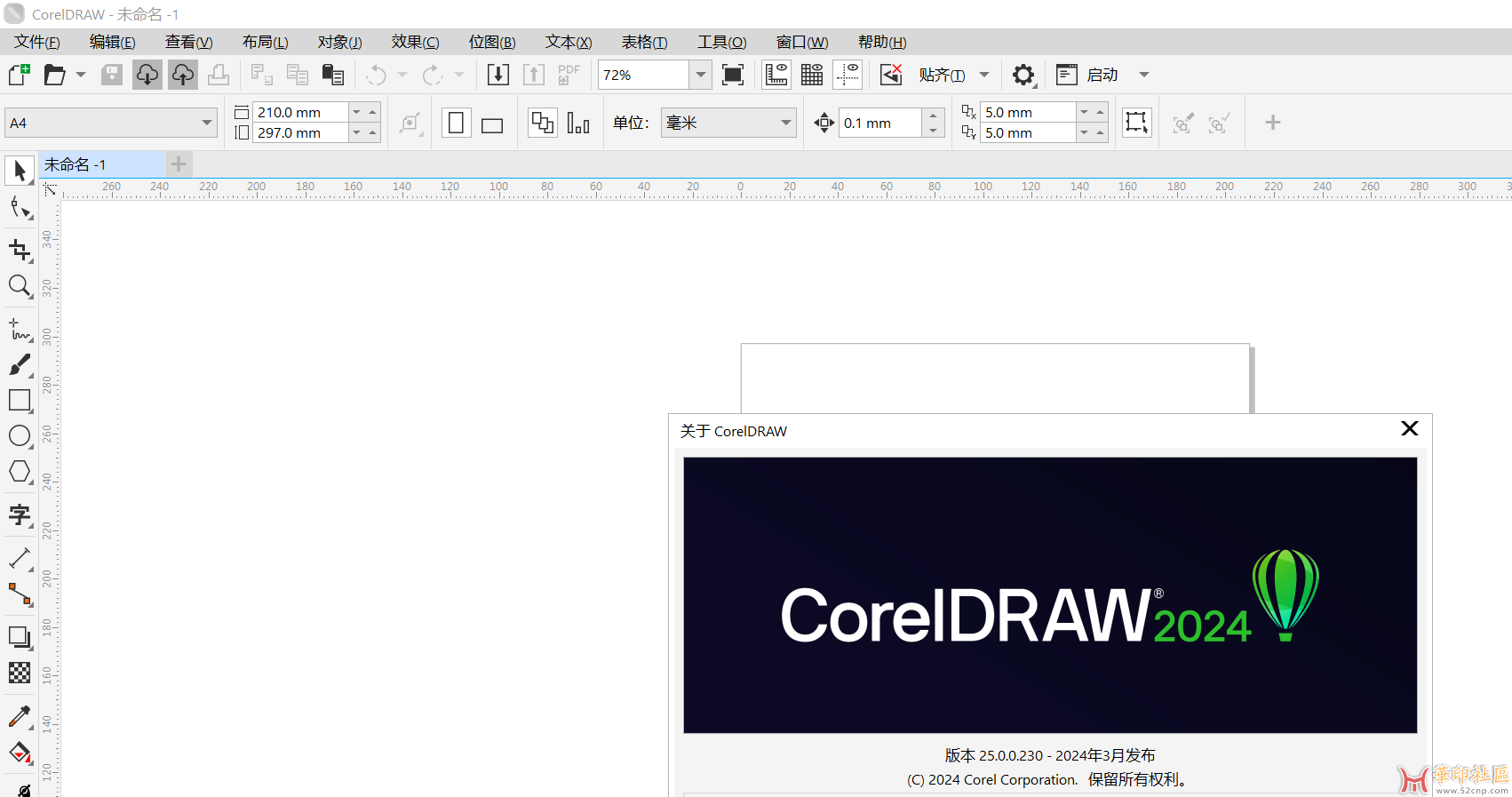This screenshot has width=1512, height=797.
Task: Open the 文件 menu
Action: pos(36,42)
